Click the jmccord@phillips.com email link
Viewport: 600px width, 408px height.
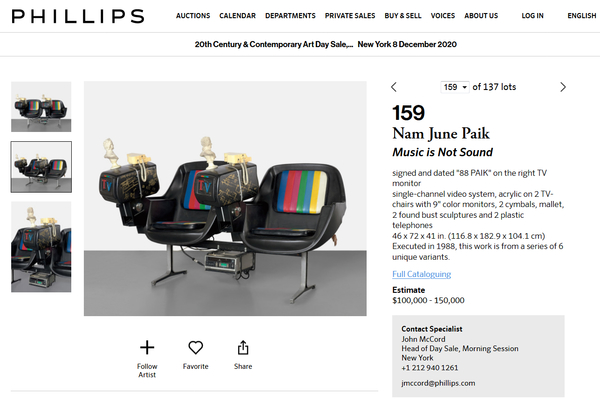point(438,383)
